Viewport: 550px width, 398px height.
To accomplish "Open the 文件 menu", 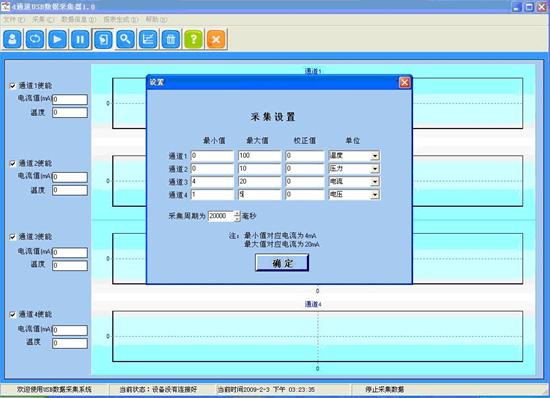I will coord(14,20).
